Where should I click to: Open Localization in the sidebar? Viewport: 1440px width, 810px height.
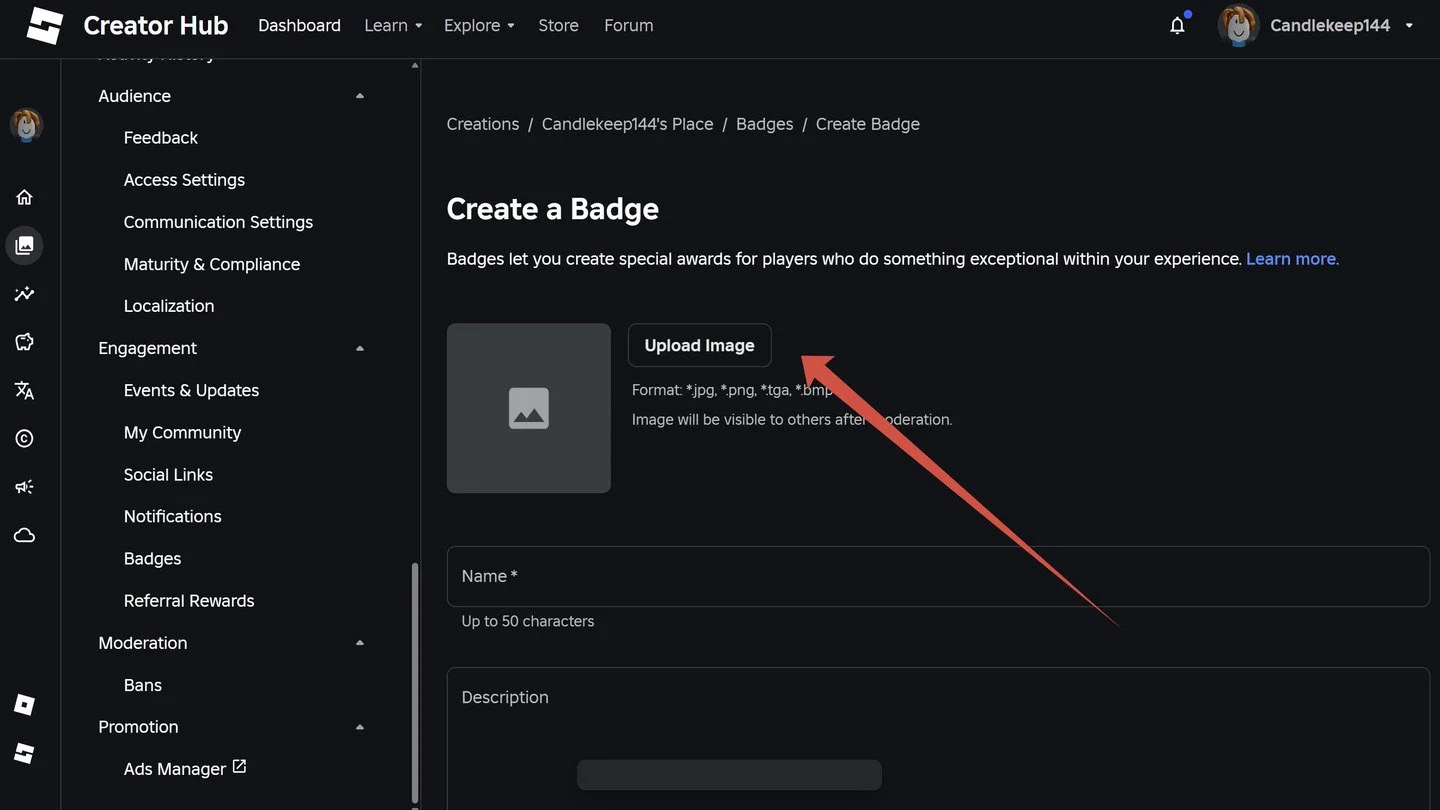coord(169,306)
